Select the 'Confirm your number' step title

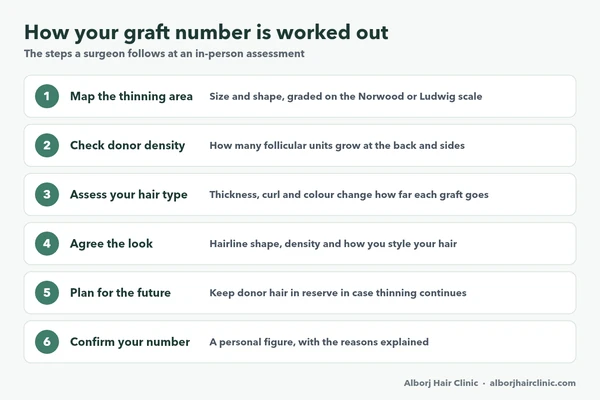pyautogui.click(x=130, y=342)
